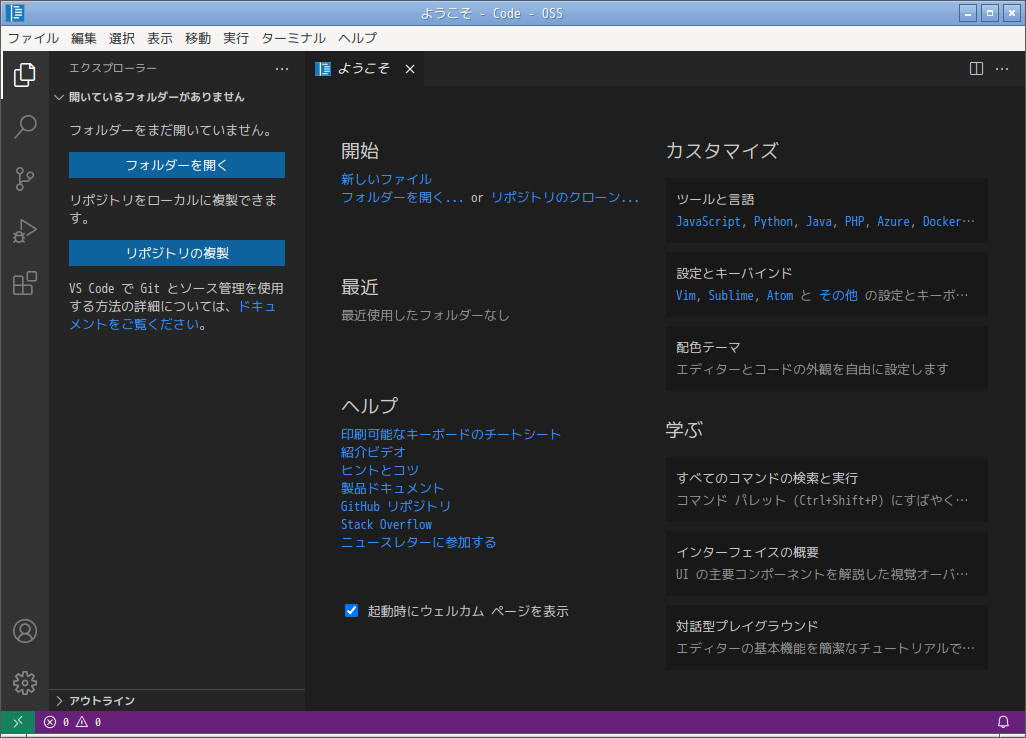Image resolution: width=1026 pixels, height=738 pixels.
Task: Open the ヘルプ menu
Action: pos(357,38)
